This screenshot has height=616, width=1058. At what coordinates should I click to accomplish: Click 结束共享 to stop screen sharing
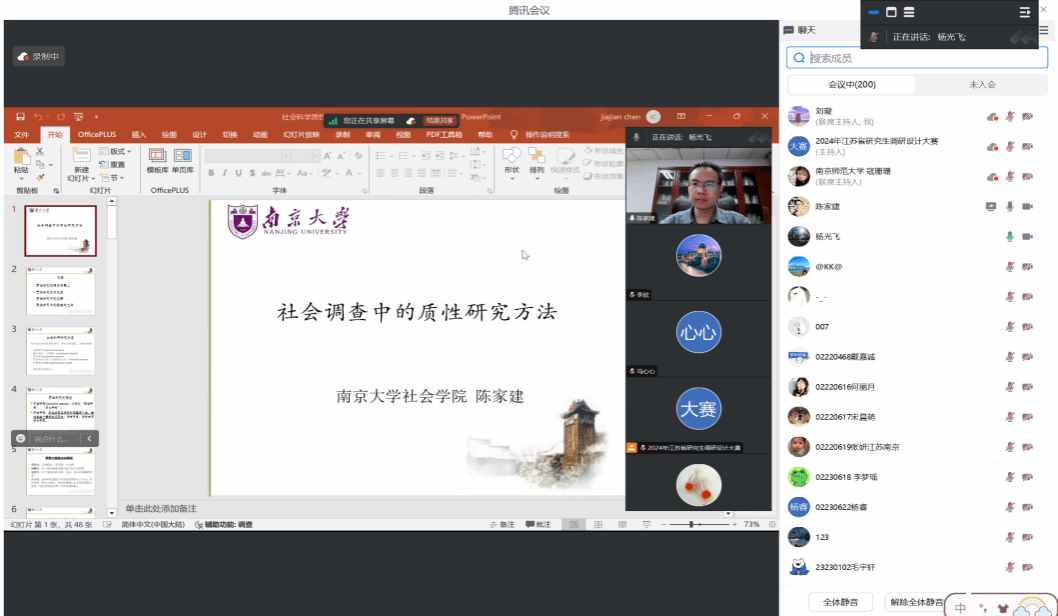click(440, 121)
